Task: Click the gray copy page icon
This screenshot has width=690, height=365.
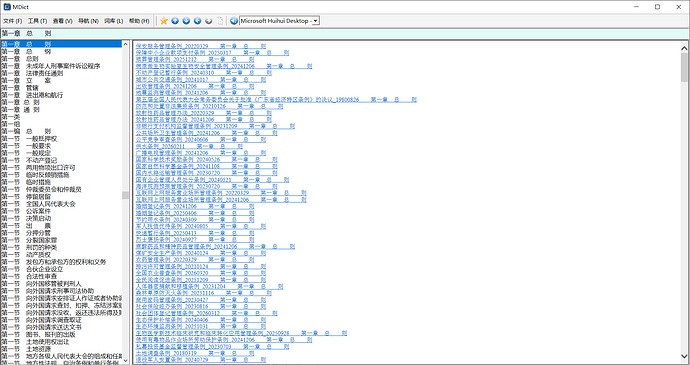Action: [220, 21]
